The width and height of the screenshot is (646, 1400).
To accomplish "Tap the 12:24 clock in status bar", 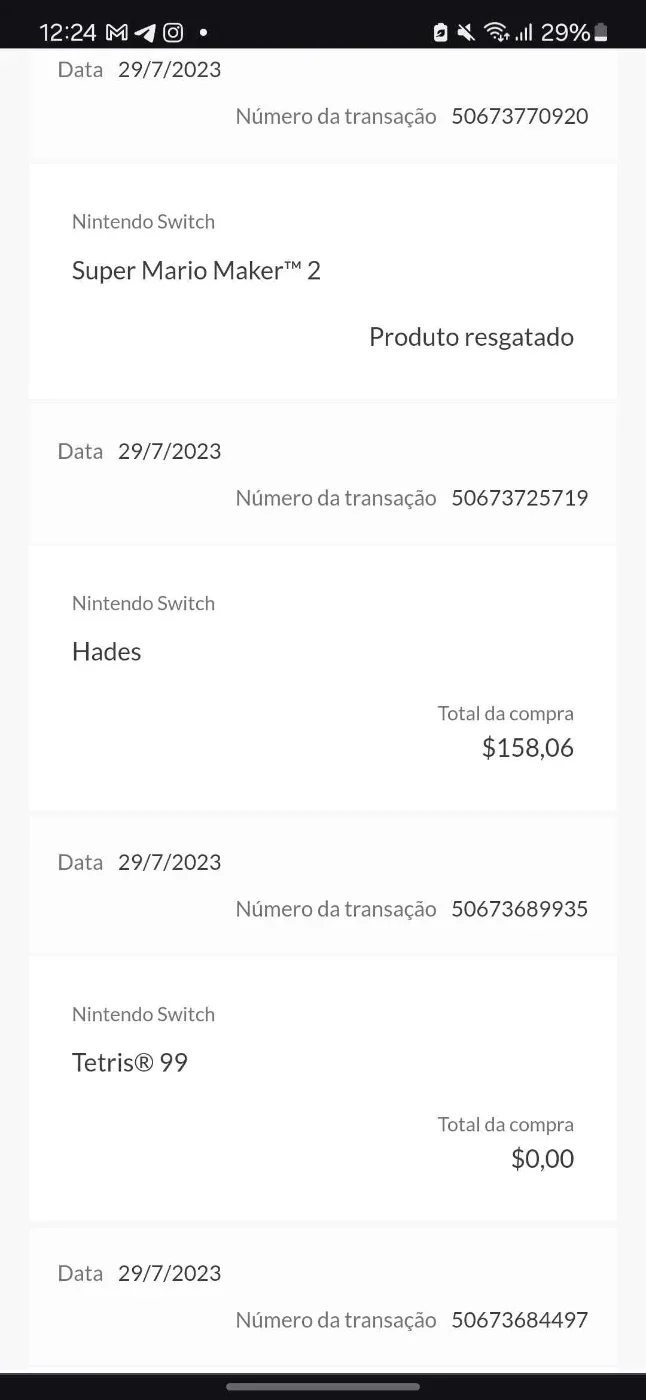I will (x=68, y=33).
